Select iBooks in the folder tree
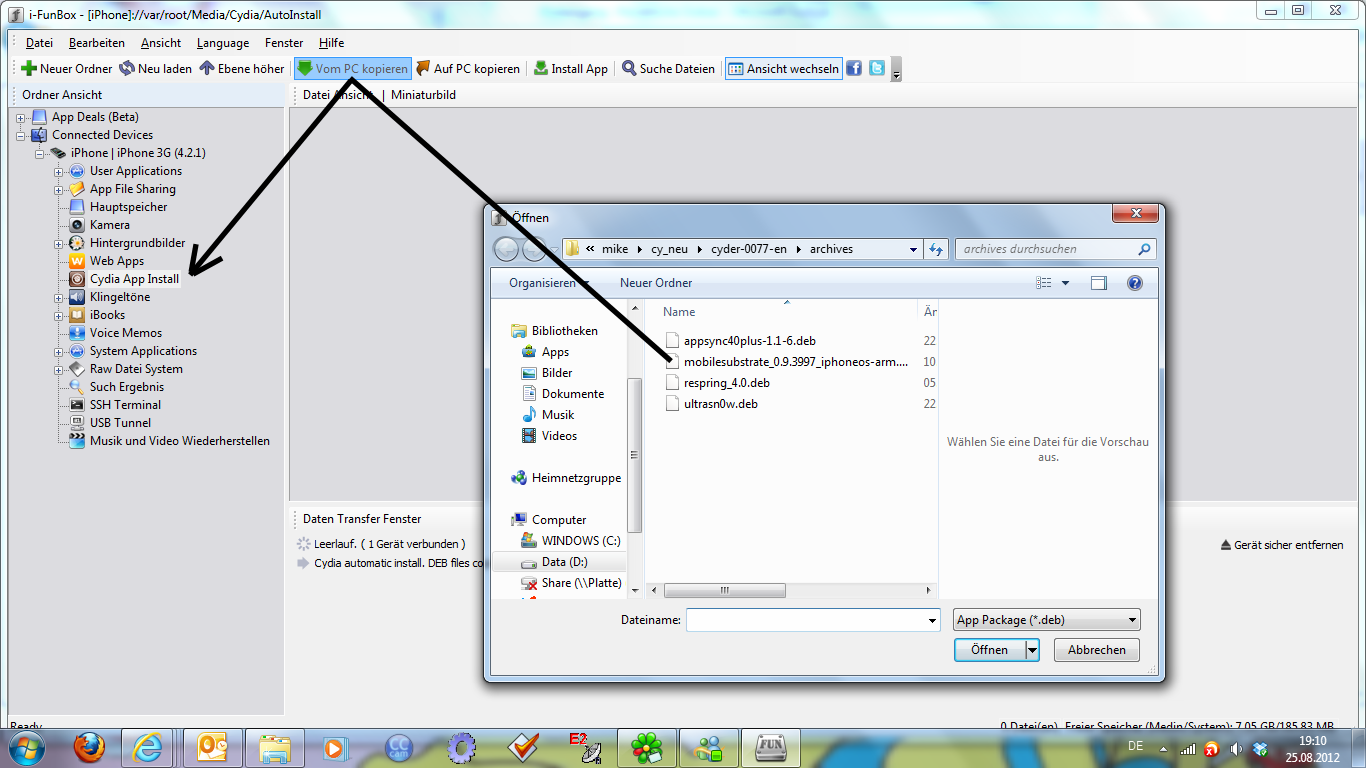Viewport: 1366px width, 768px height. coord(107,315)
